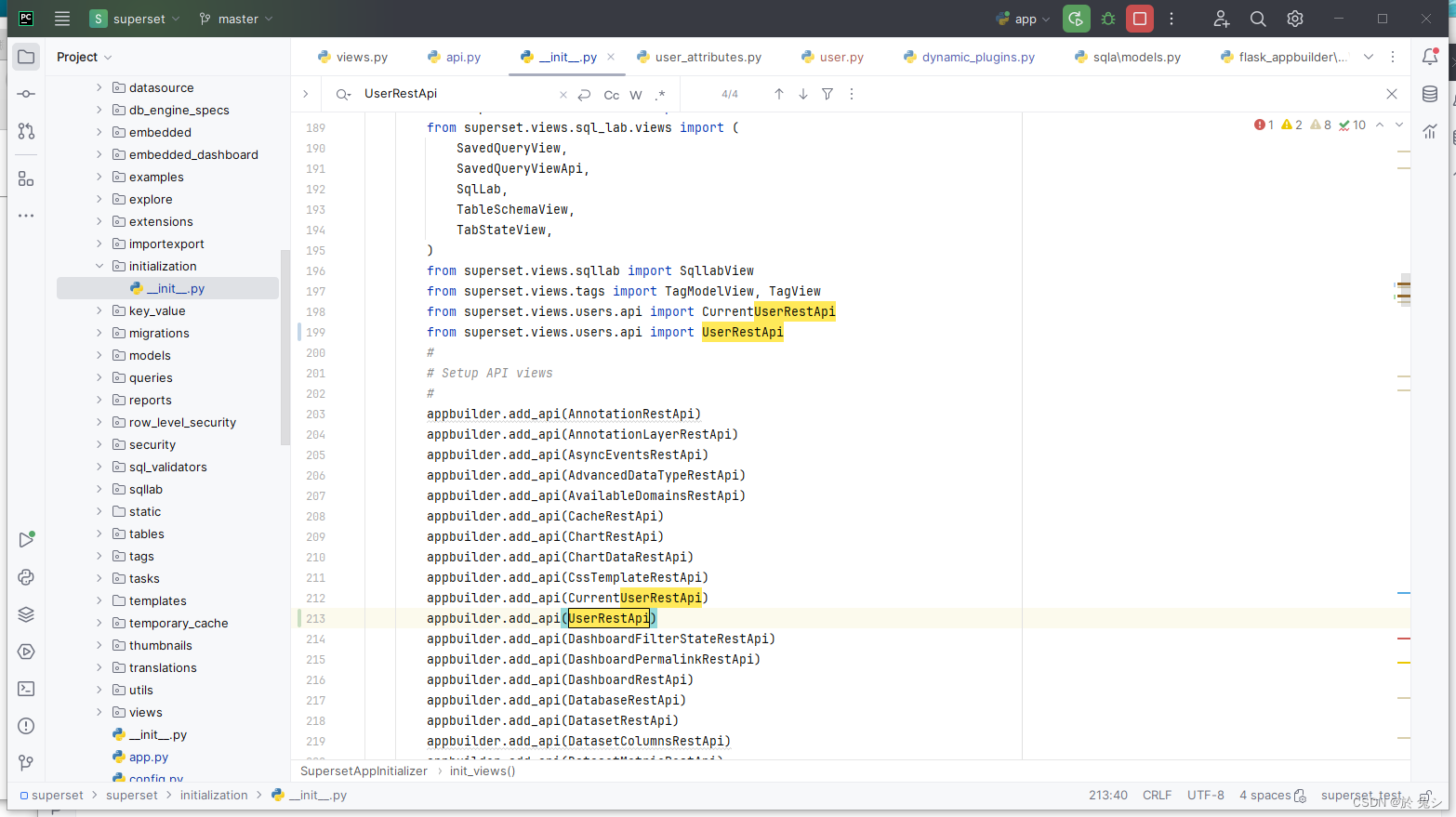Show more tool windows ellipsis

tap(26, 216)
